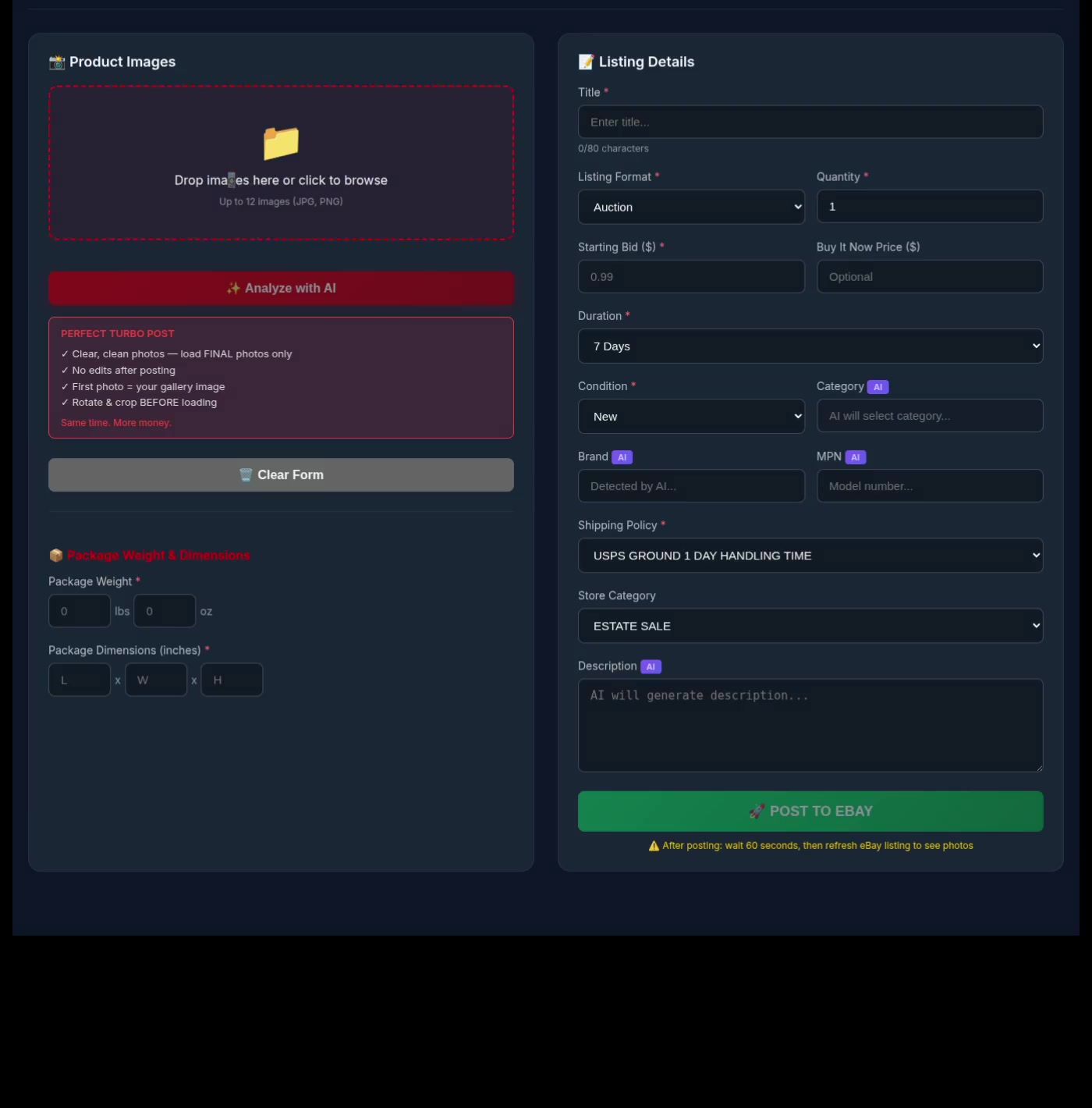Click the Starting Bid input field

tap(691, 277)
